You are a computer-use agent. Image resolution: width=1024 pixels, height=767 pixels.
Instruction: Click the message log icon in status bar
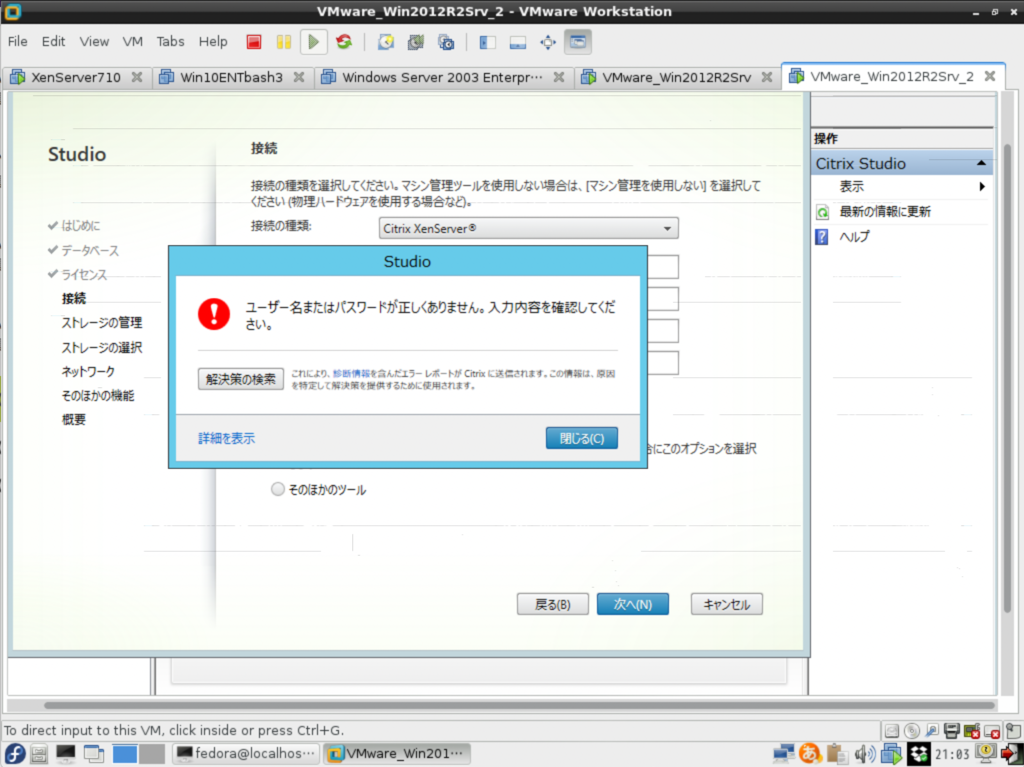(x=1013, y=730)
